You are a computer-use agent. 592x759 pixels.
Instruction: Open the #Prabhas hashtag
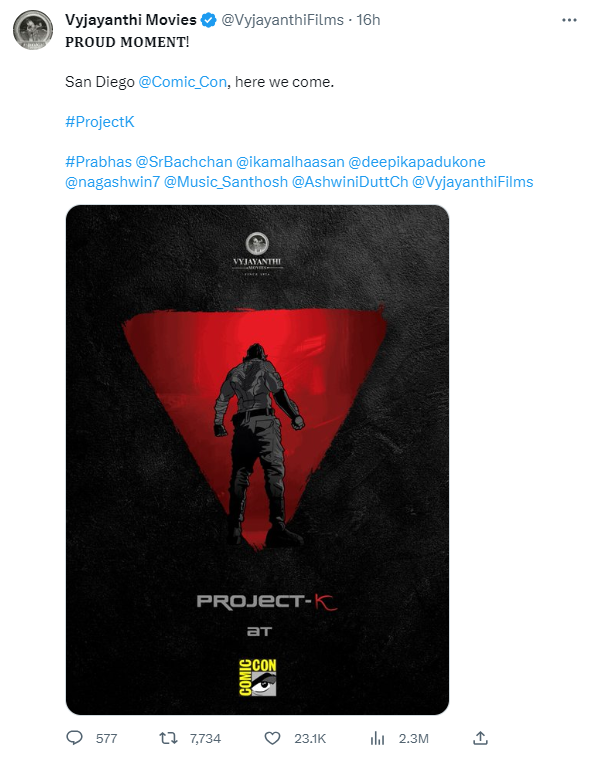tap(99, 162)
